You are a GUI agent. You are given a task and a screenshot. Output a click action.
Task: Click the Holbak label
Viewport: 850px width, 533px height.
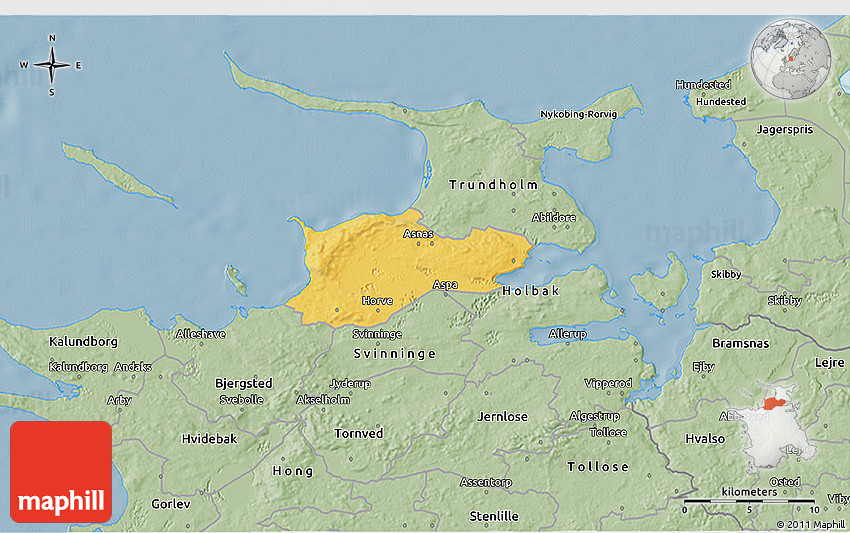click(x=531, y=290)
